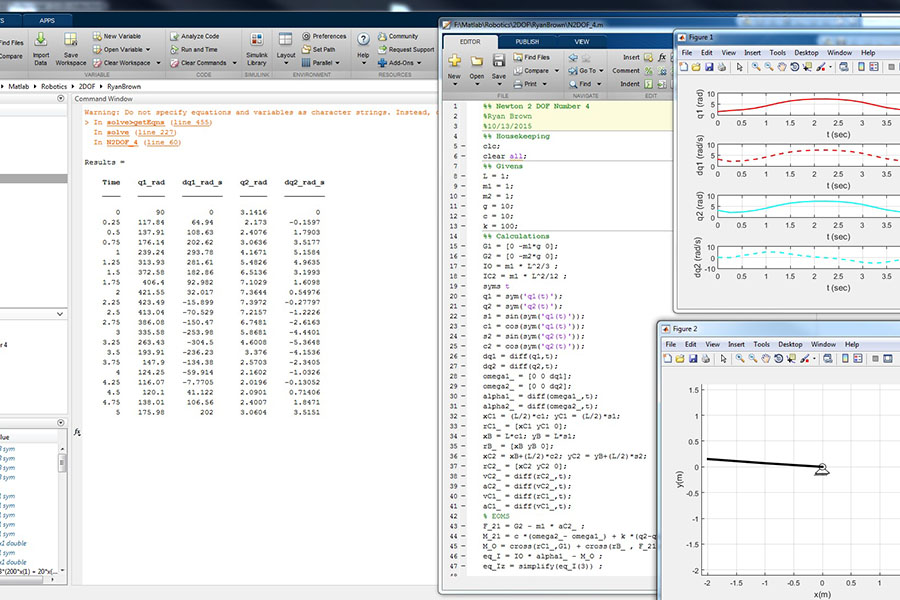900x600 pixels.
Task: Open the Insert menu in Figure 2
Action: [736, 344]
